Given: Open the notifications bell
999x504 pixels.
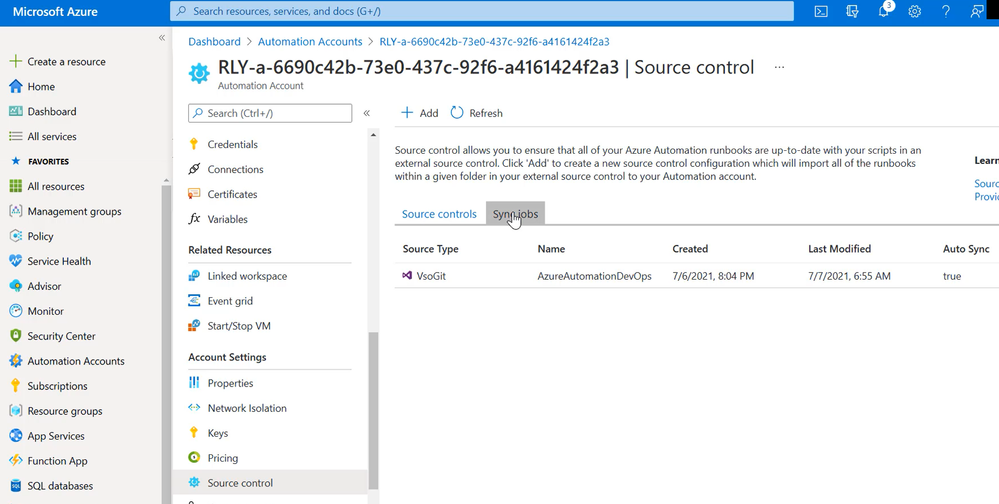Looking at the screenshot, I should pyautogui.click(x=884, y=11).
